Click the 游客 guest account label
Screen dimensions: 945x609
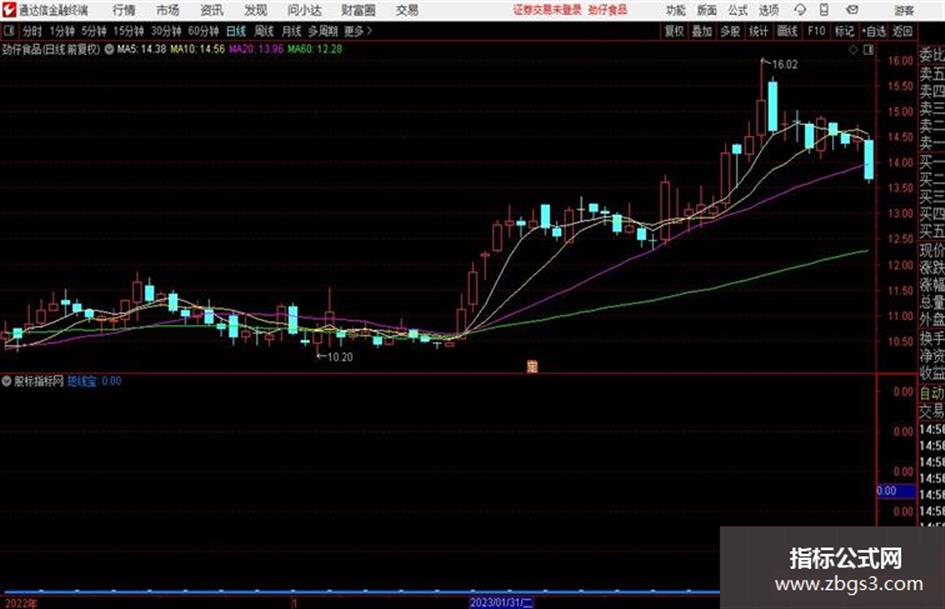coord(904,10)
